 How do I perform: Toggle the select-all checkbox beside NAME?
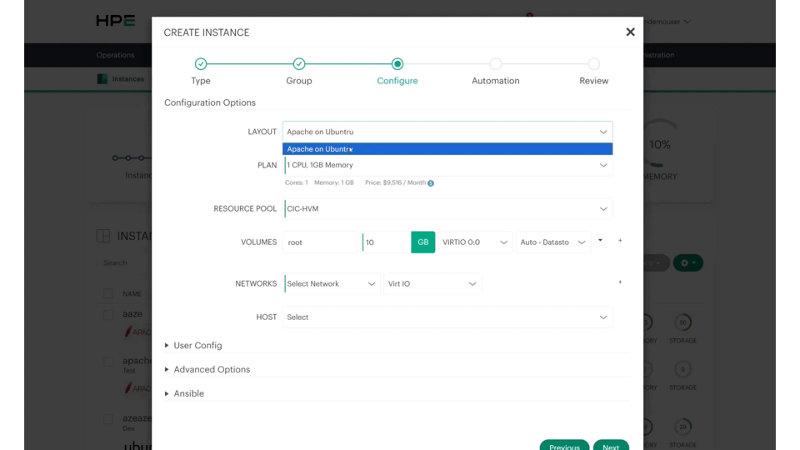point(108,293)
